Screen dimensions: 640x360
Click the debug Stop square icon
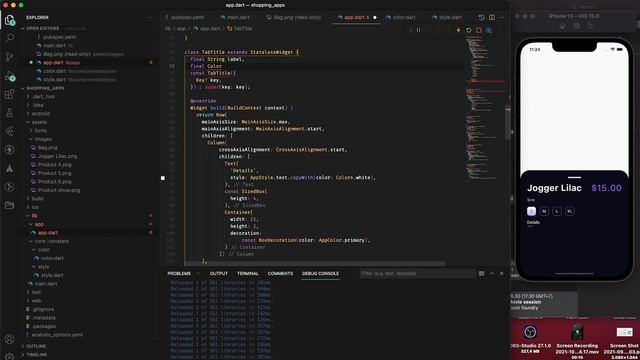(479, 30)
